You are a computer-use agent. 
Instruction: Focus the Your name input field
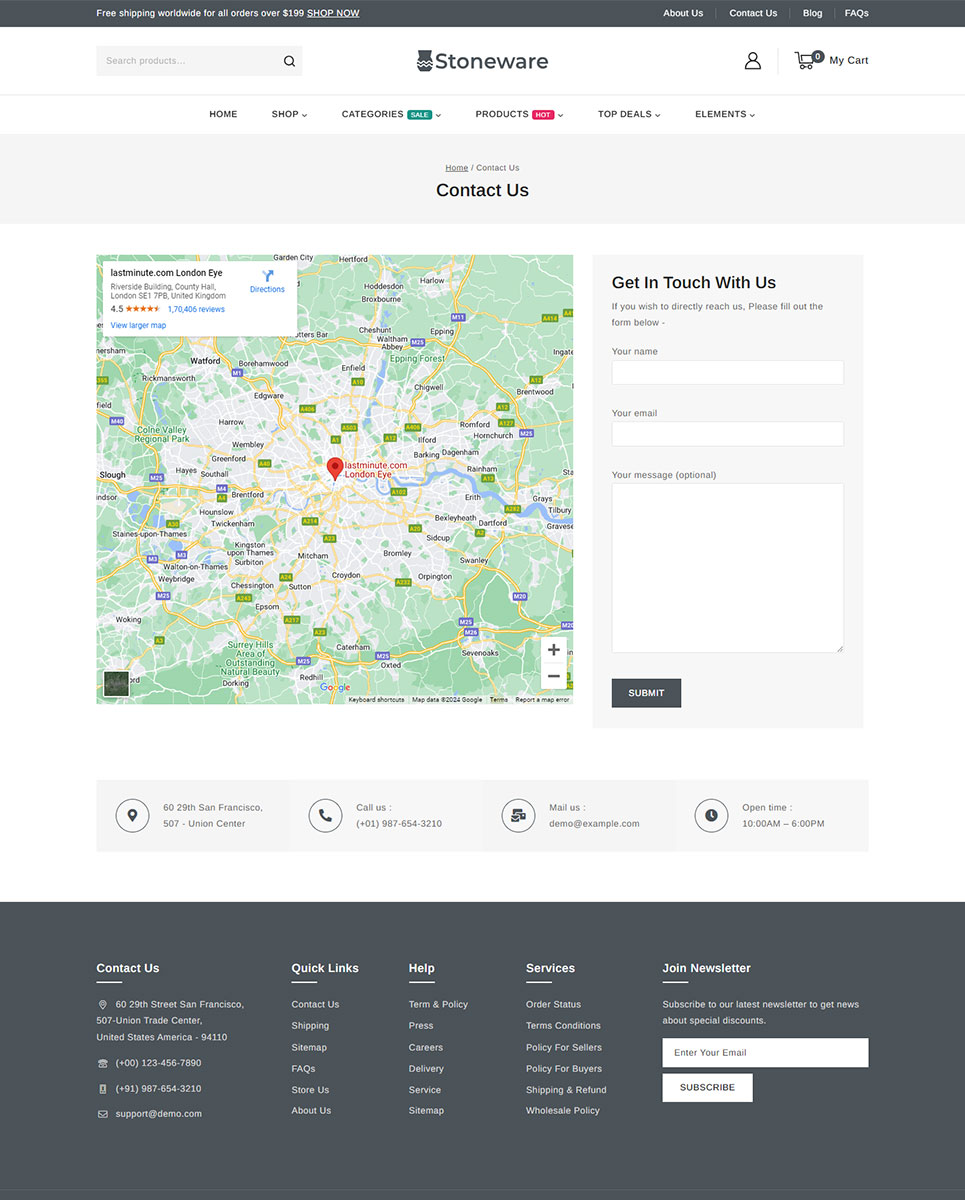tap(727, 372)
